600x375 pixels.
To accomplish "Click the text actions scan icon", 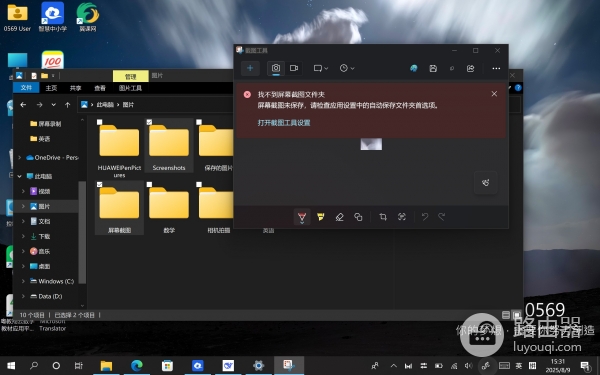I will coord(402,217).
